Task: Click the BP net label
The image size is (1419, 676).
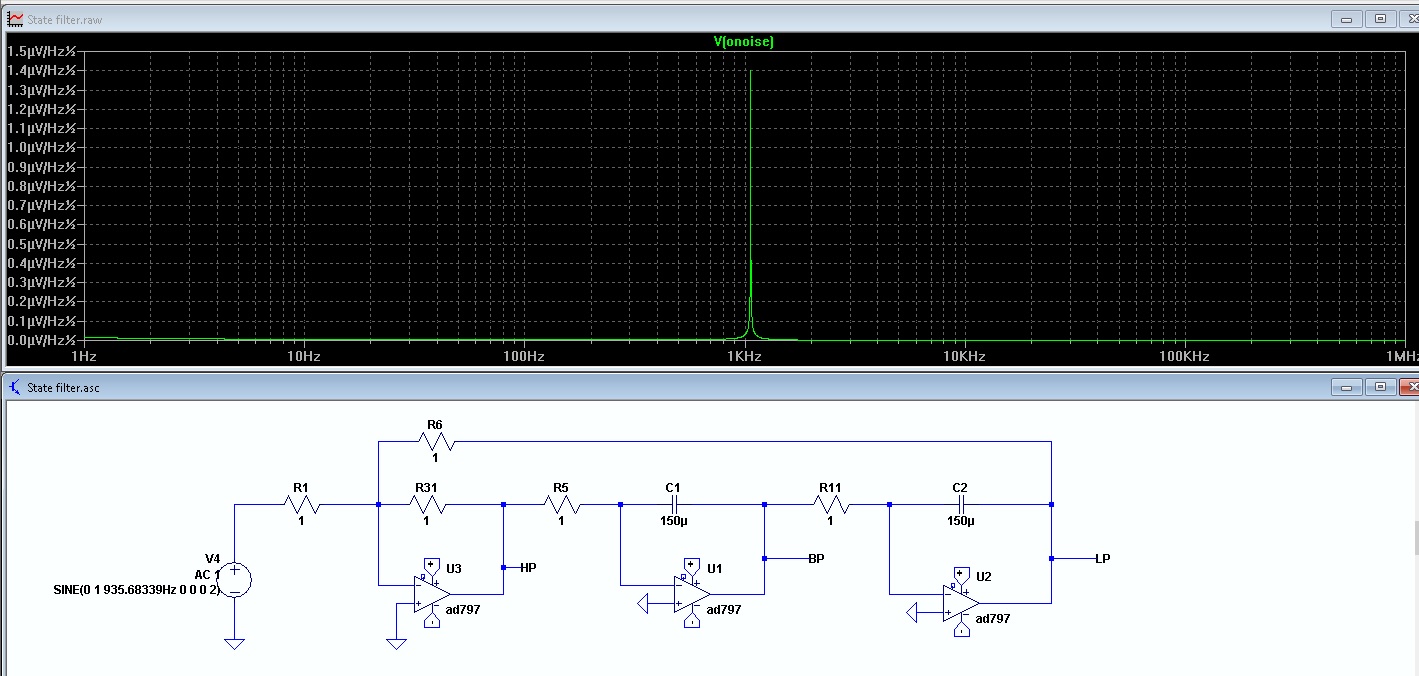Action: (x=816, y=558)
